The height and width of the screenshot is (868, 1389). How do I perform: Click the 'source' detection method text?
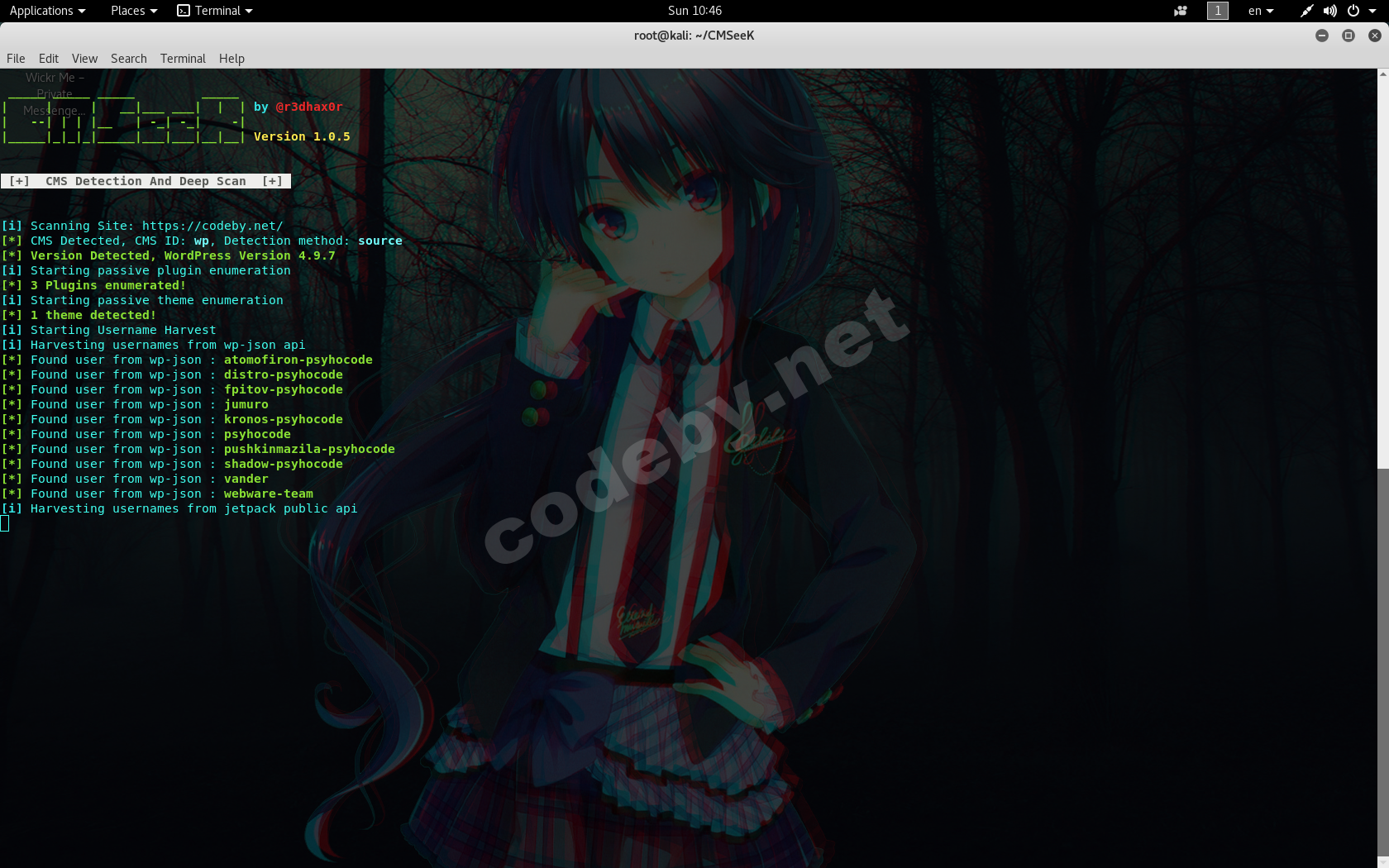point(380,241)
